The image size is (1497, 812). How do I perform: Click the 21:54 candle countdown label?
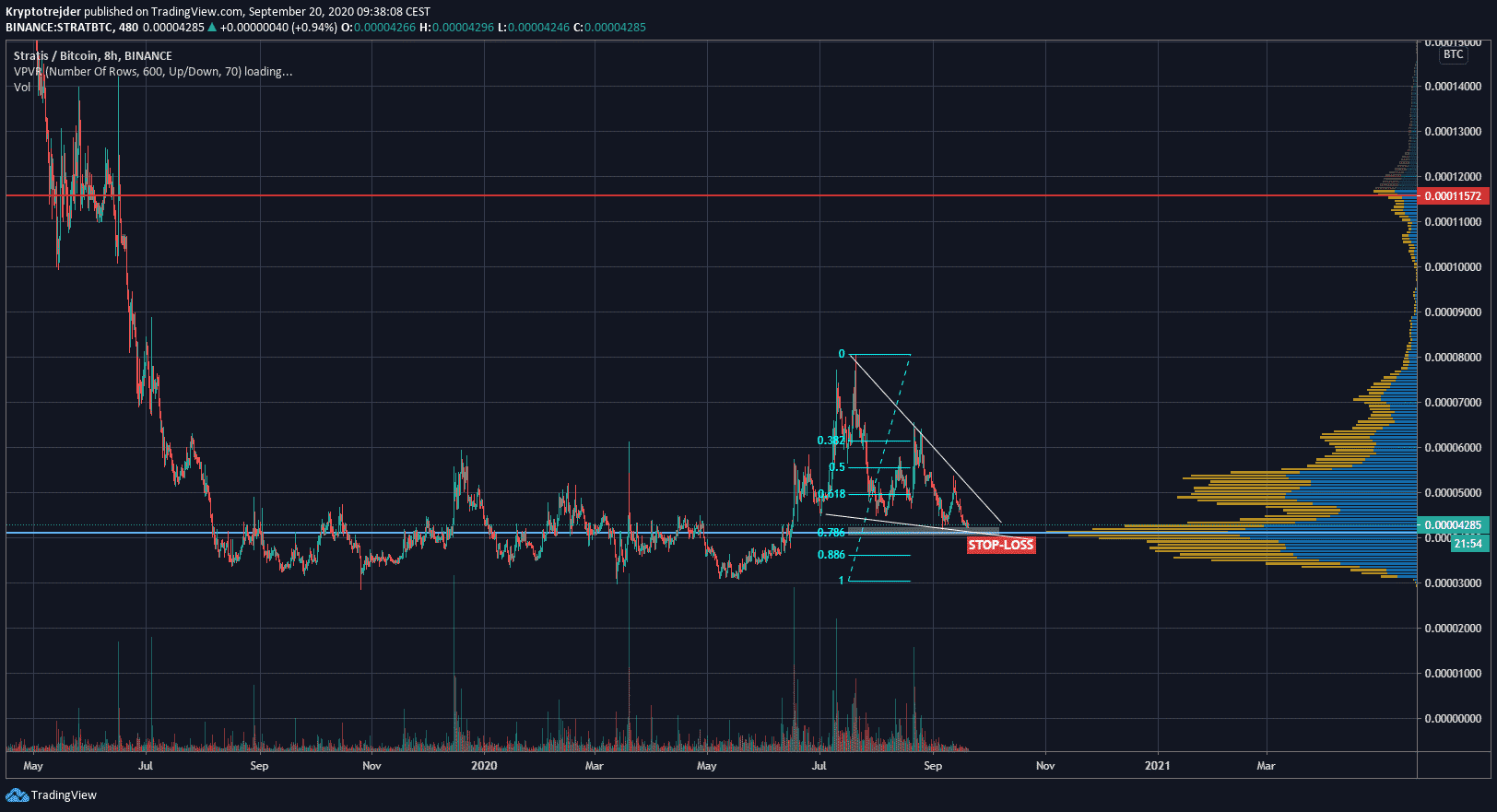coord(1467,544)
